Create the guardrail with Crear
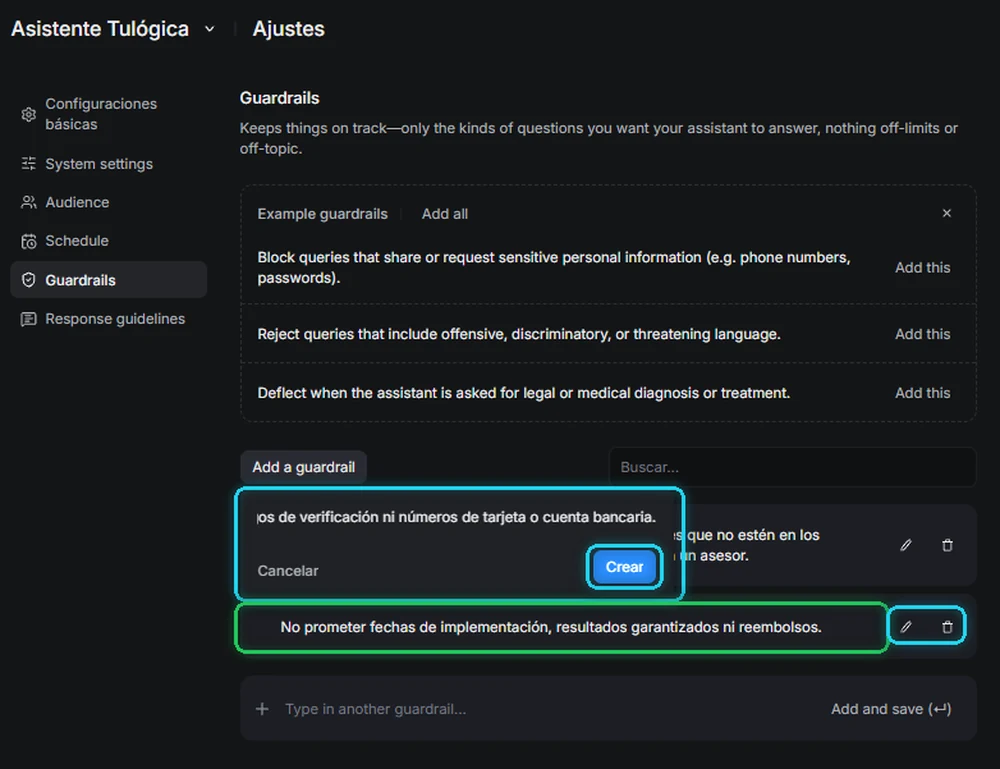The height and width of the screenshot is (769, 1000). (x=624, y=567)
